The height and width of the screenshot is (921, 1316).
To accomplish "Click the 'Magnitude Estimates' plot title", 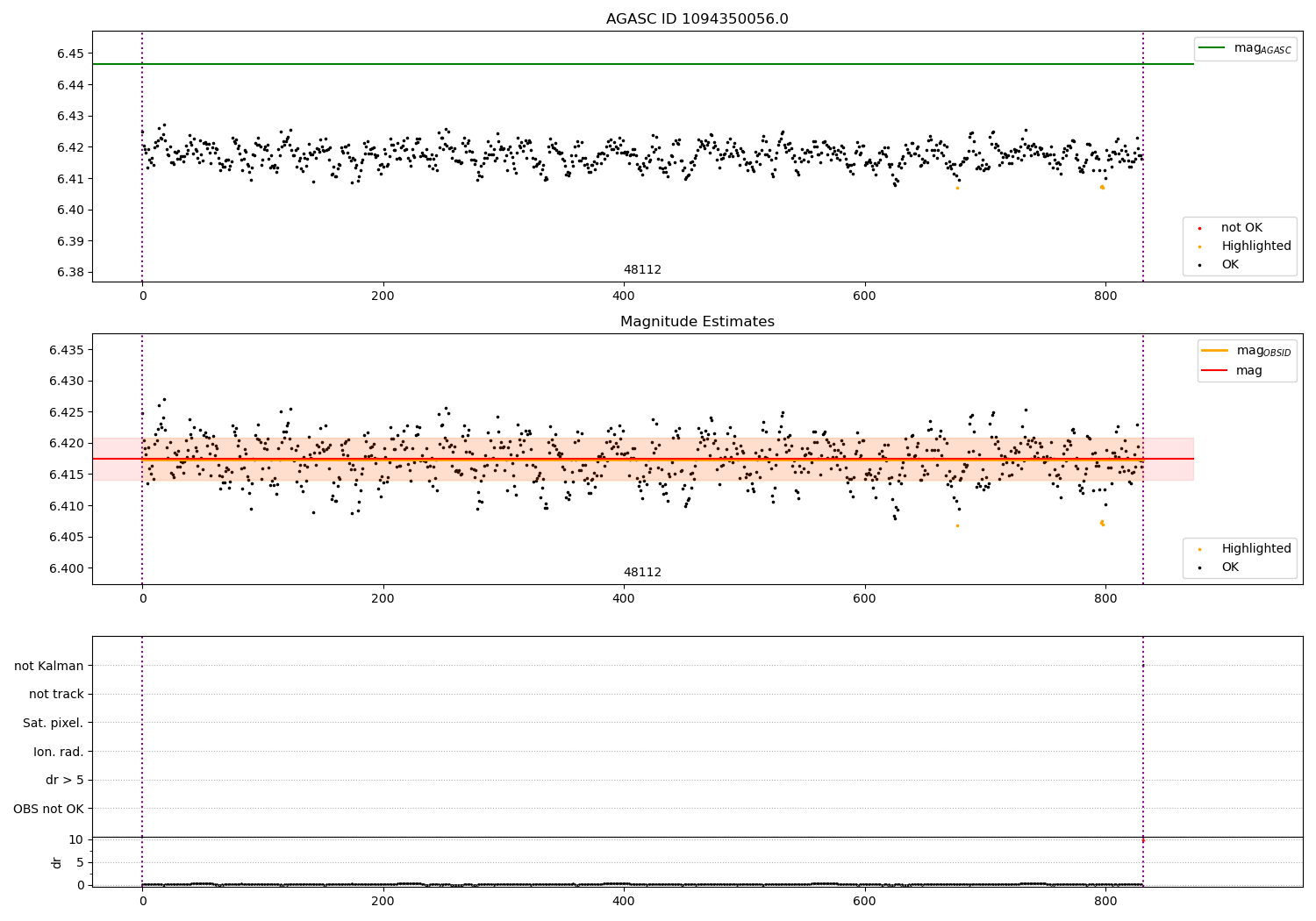I will tap(697, 322).
